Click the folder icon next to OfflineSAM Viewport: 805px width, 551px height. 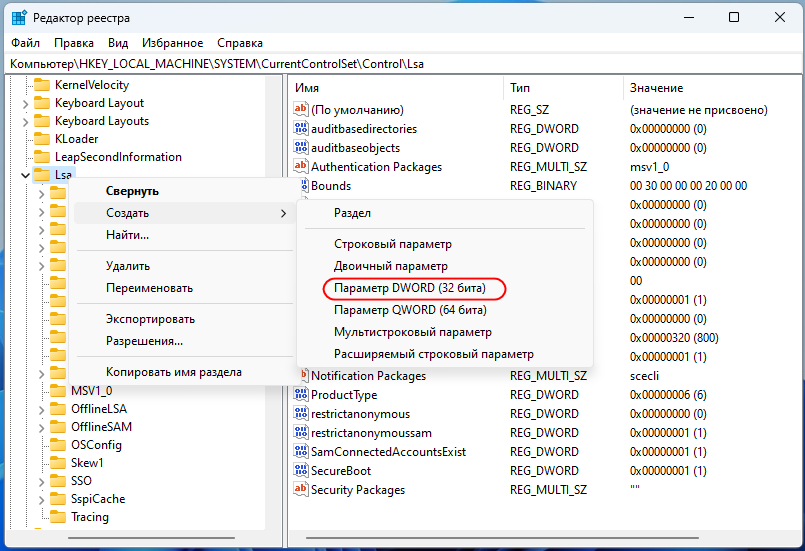coord(58,427)
